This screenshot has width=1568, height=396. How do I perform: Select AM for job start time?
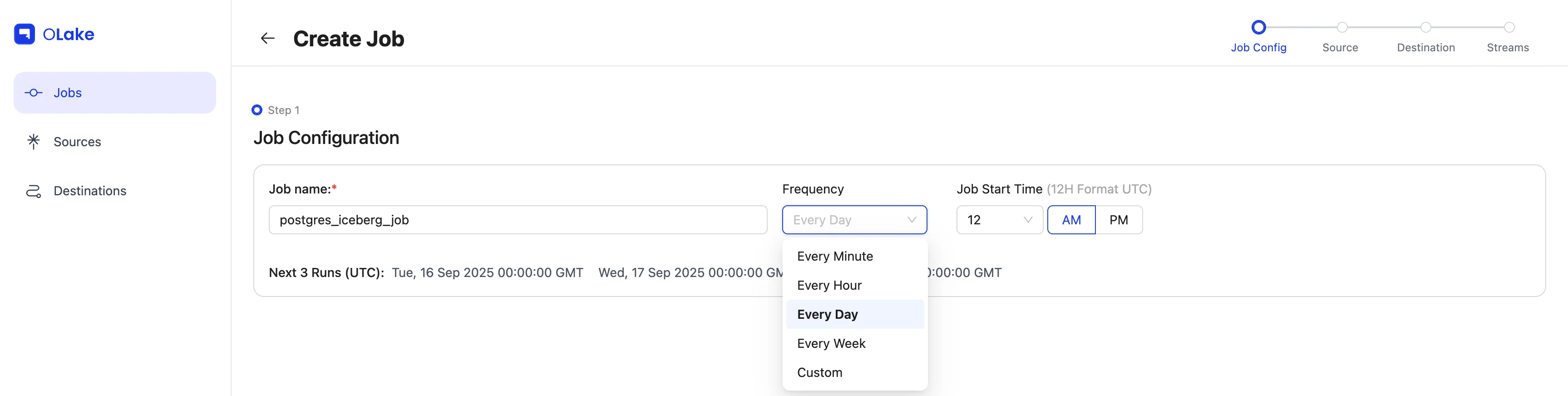click(x=1071, y=220)
